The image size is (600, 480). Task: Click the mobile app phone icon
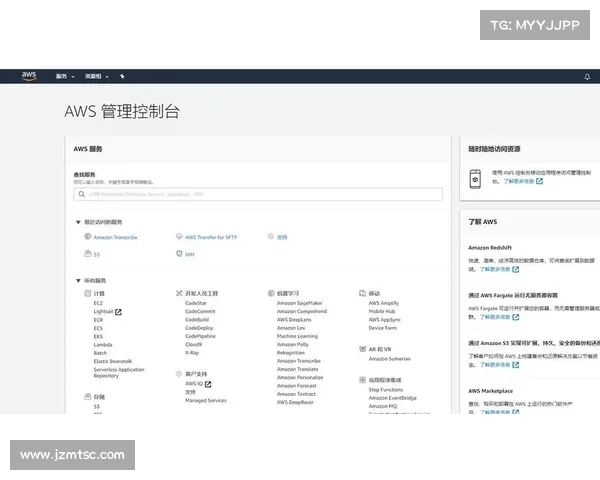[x=475, y=179]
